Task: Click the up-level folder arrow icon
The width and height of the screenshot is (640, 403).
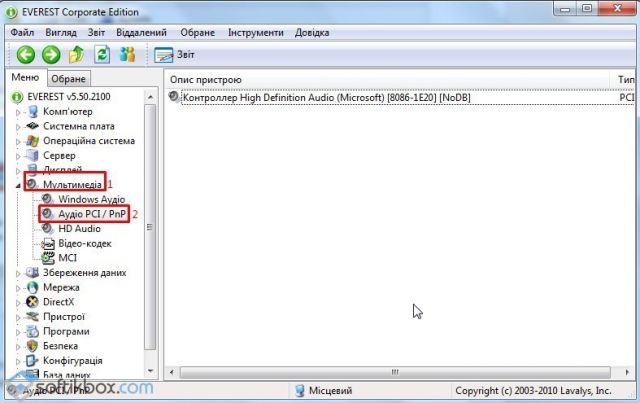Action: (x=76, y=55)
